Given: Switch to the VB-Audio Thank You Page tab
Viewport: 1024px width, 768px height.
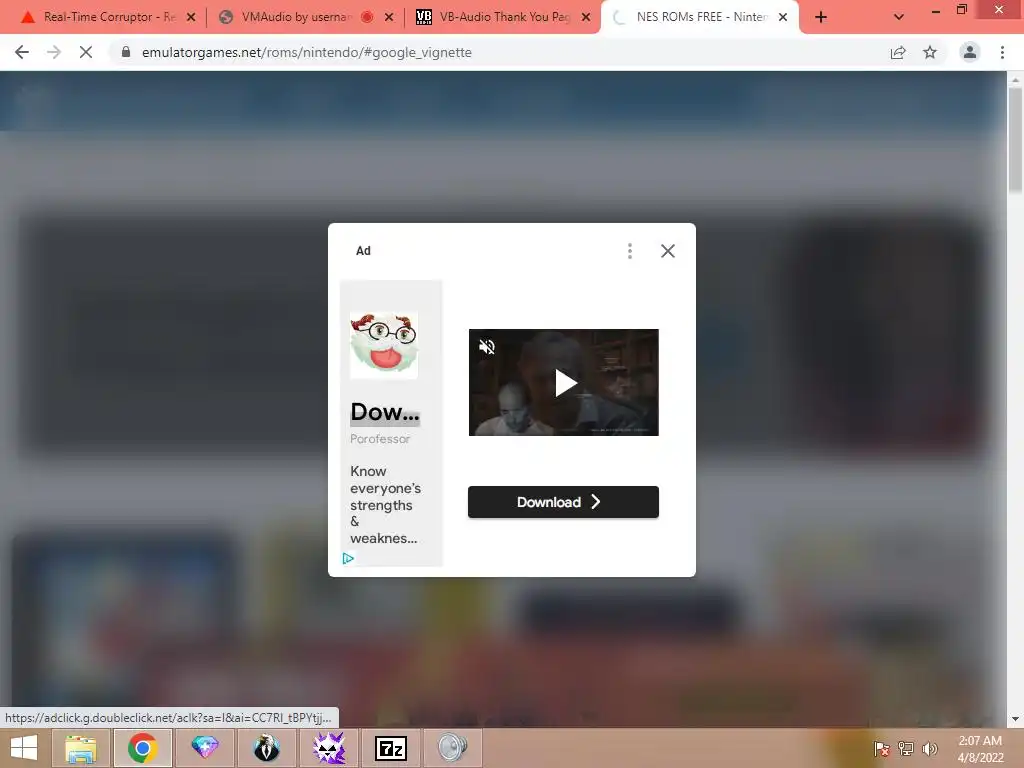Looking at the screenshot, I should point(503,17).
